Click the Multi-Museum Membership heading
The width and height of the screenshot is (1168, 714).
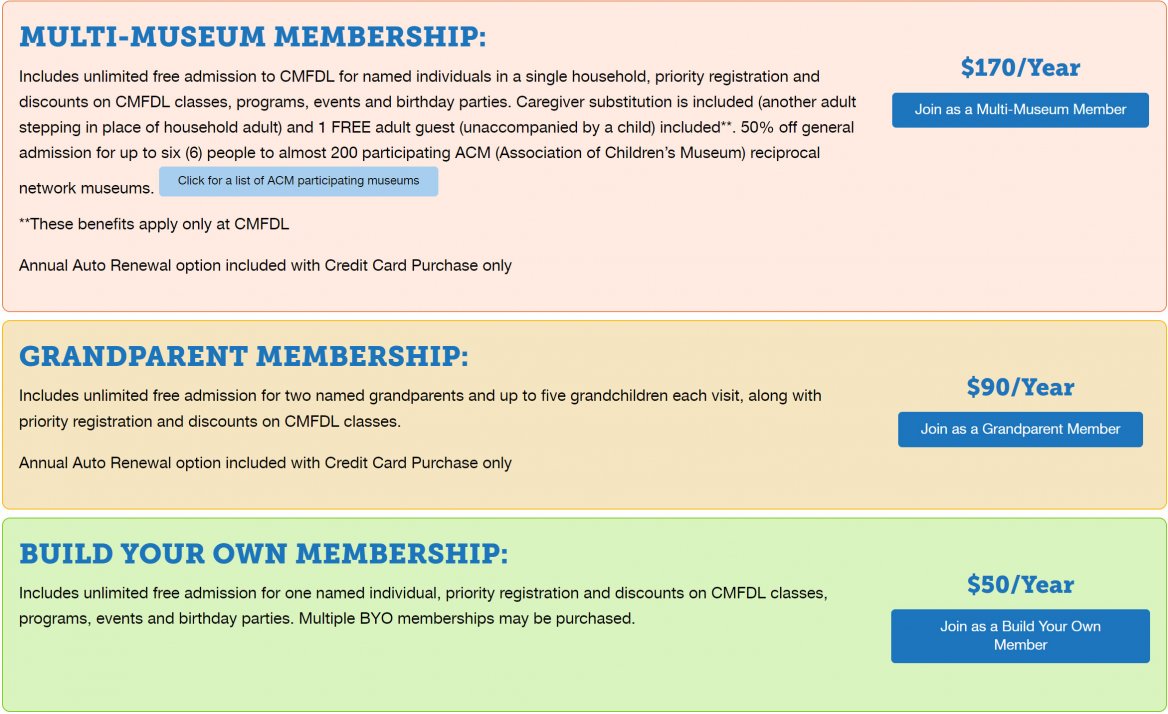tap(253, 36)
